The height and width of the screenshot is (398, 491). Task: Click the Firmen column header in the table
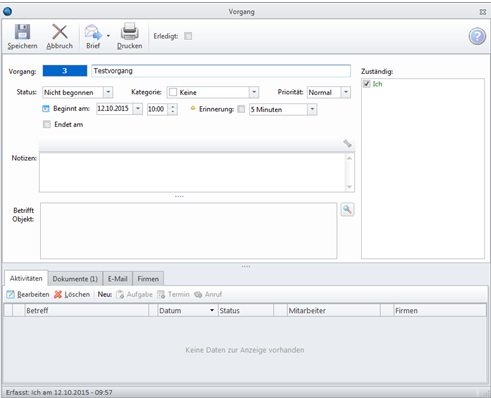pyautogui.click(x=440, y=311)
